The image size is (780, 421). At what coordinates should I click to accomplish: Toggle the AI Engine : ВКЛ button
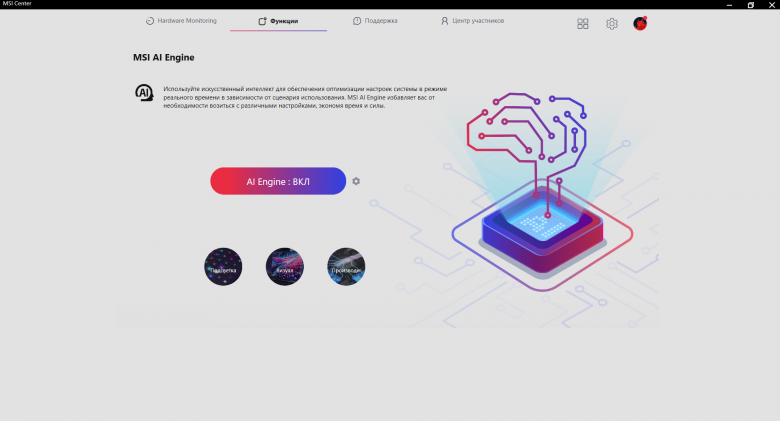(278, 181)
